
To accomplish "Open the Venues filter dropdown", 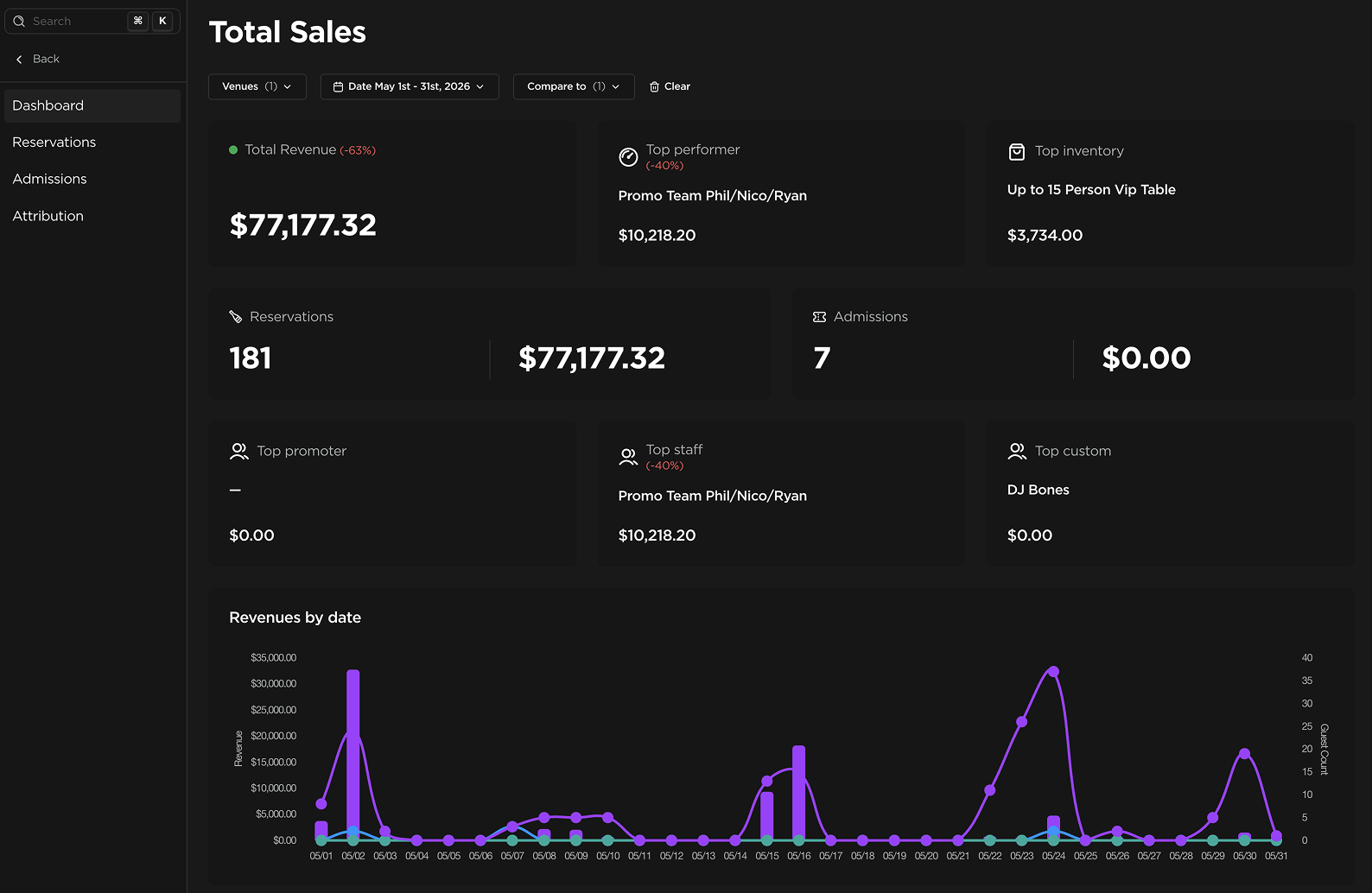I will (257, 86).
